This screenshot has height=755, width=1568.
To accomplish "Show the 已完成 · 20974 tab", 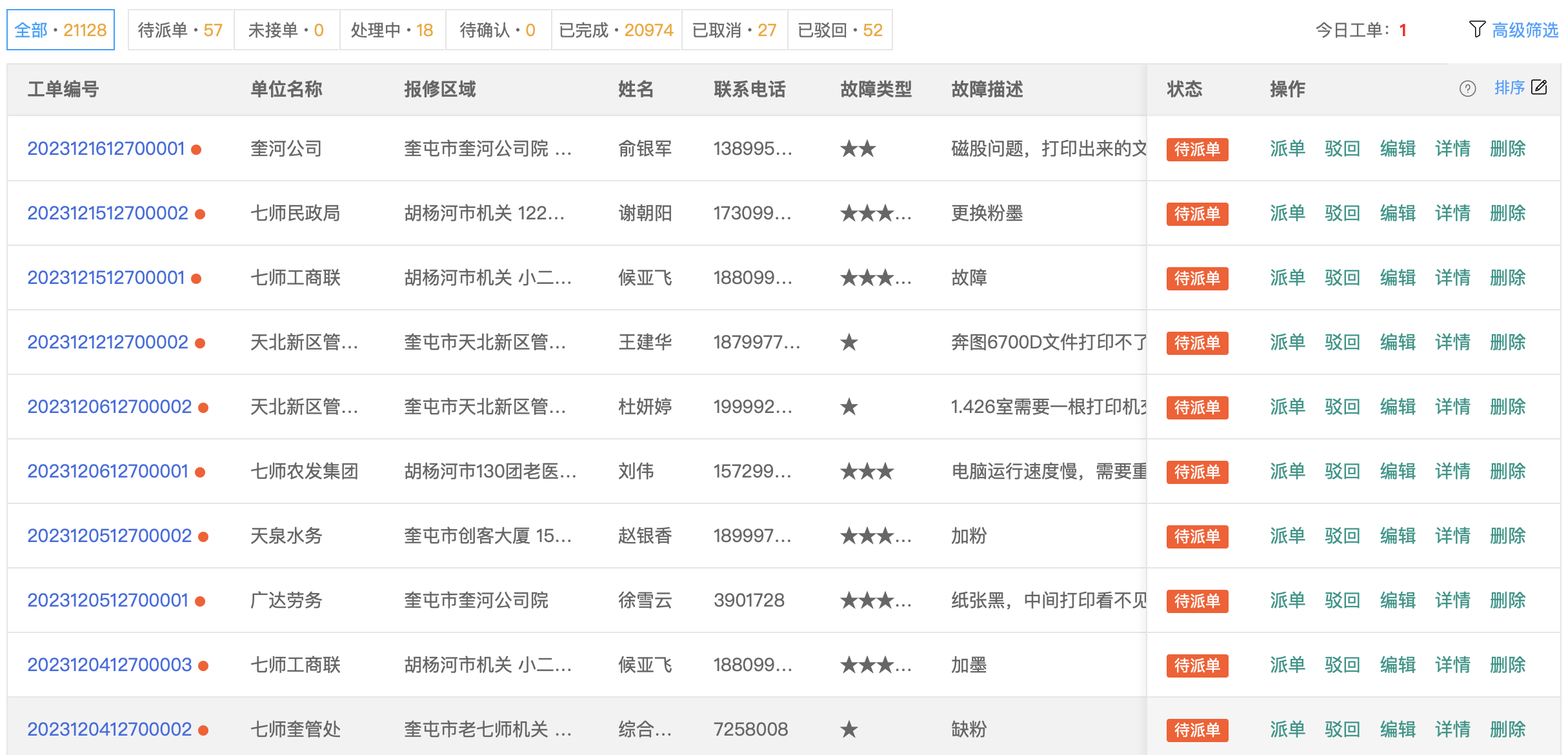I will 616,30.
